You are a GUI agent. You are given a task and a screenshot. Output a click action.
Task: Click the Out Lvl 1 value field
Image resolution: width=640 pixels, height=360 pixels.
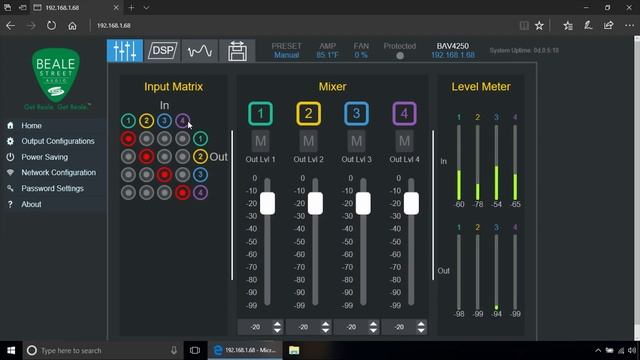point(256,327)
